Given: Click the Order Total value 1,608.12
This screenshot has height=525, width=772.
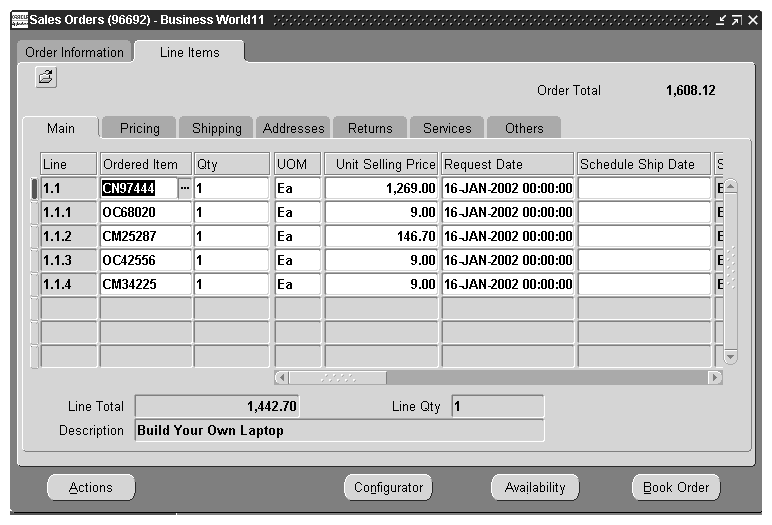Looking at the screenshot, I should [690, 91].
